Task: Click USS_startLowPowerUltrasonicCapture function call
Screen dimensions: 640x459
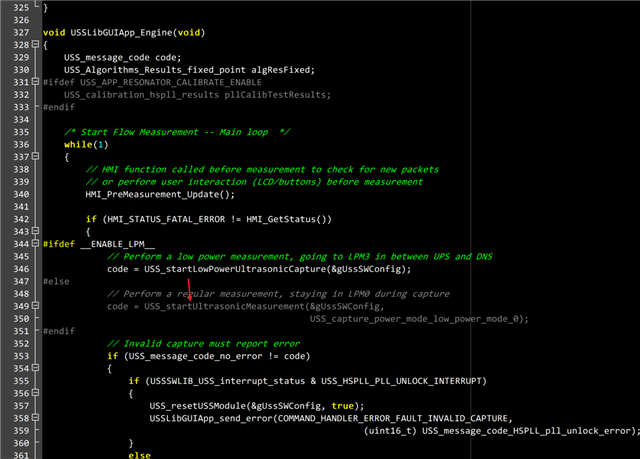Action: tap(235, 269)
